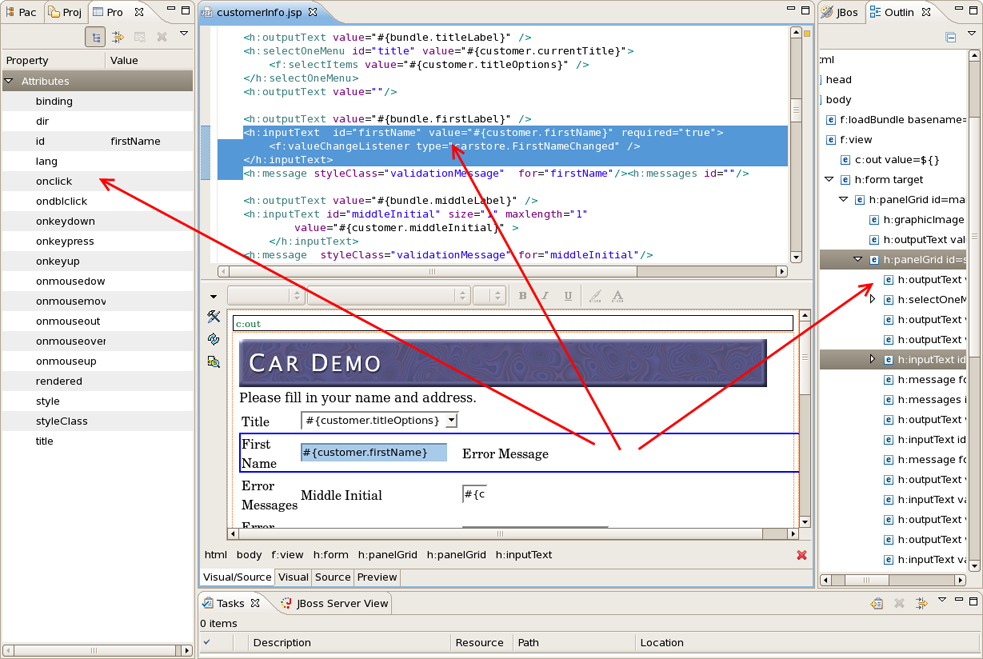983x659 pixels.
Task: Collapse the Attributes category
Action: click(10, 81)
